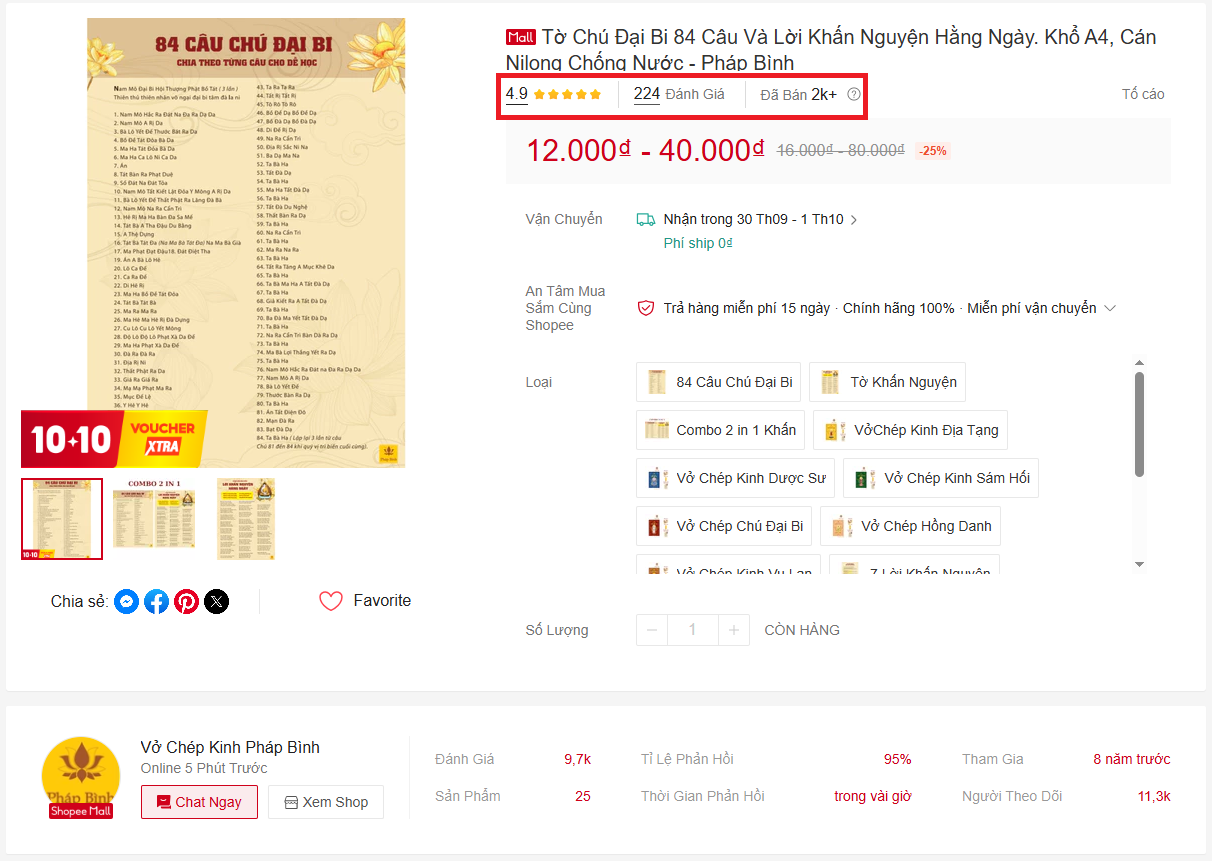Expand the Miễn phí vận chuyển details
Viewport: 1212px width, 861px height.
point(1109,308)
